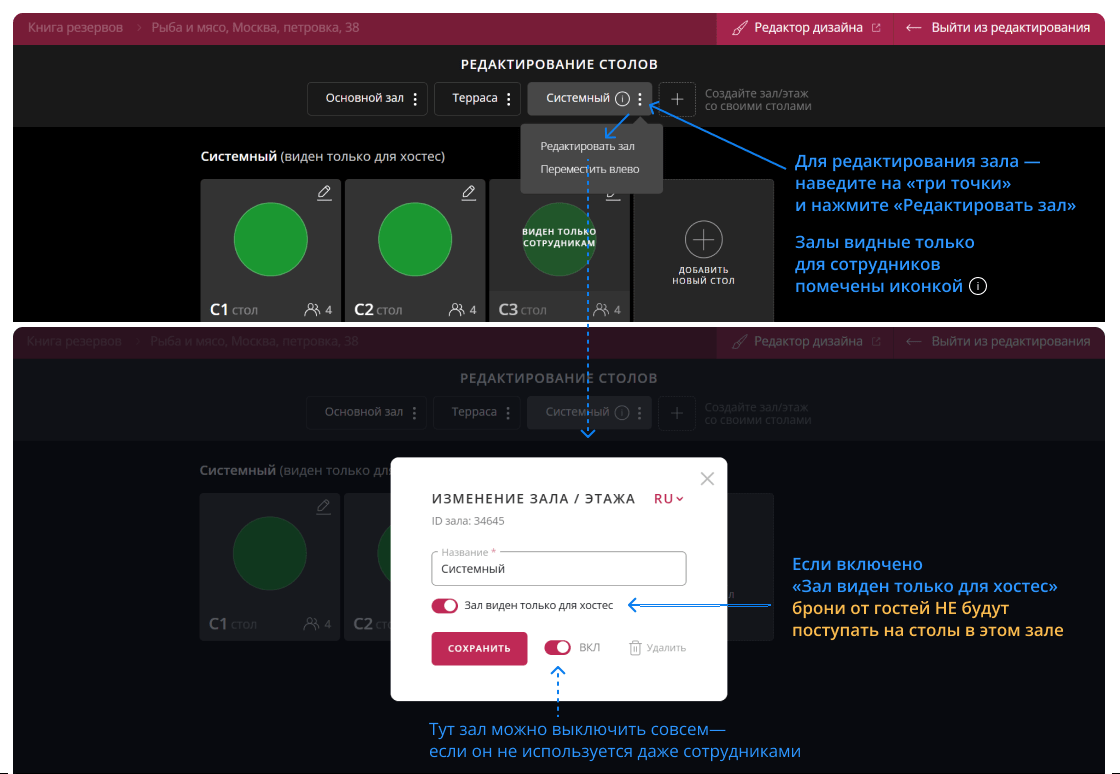Click the pencil edit icon on undimmed C1 table
Screen dimensions: 1120x774
point(323,192)
